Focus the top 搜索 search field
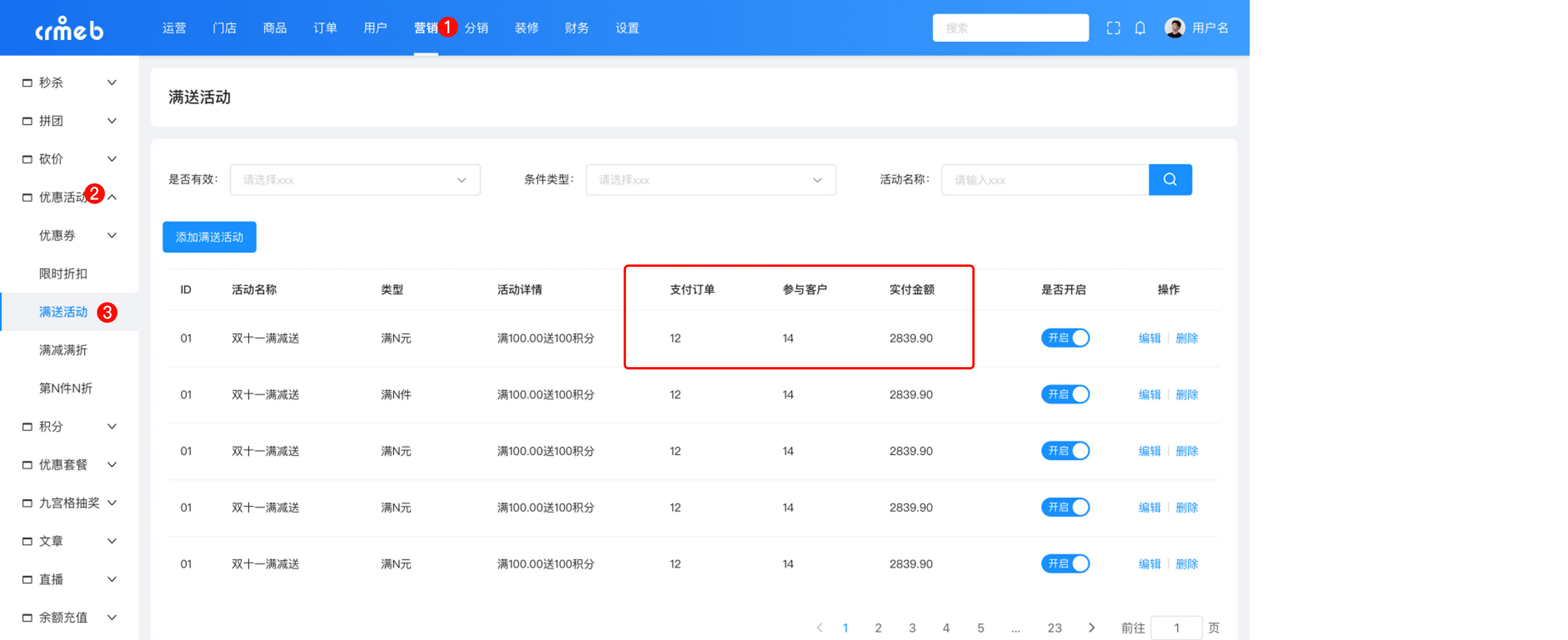The width and height of the screenshot is (1568, 640). click(1011, 28)
